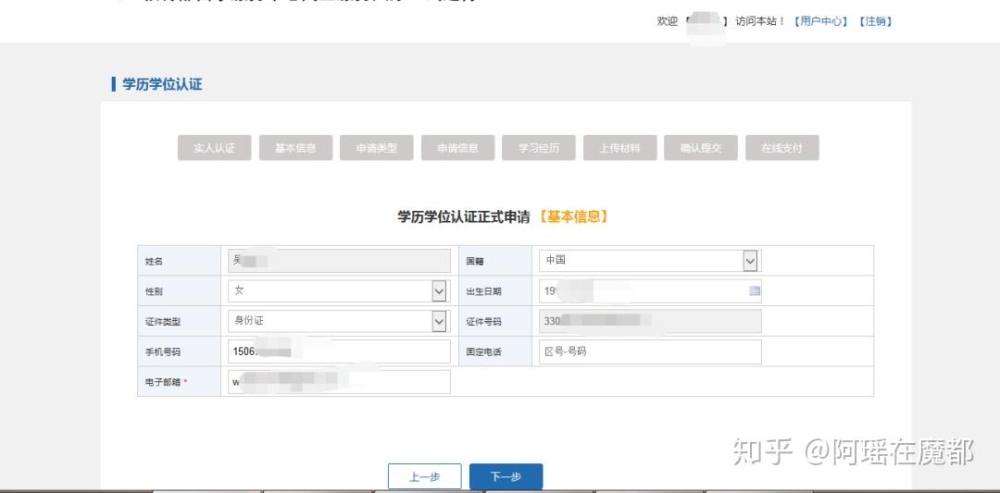Viewport: 1000px width, 493px height.
Task: Click the 证件号码 ID number field
Action: tap(650, 321)
